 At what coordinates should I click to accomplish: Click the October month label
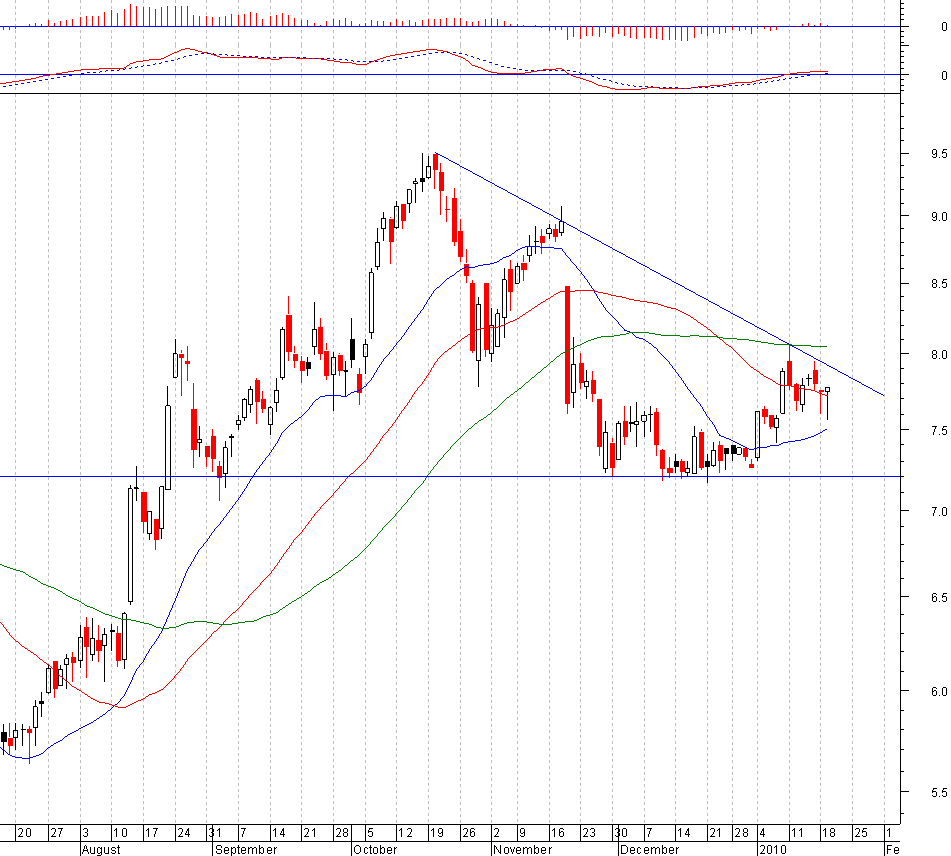point(375,849)
